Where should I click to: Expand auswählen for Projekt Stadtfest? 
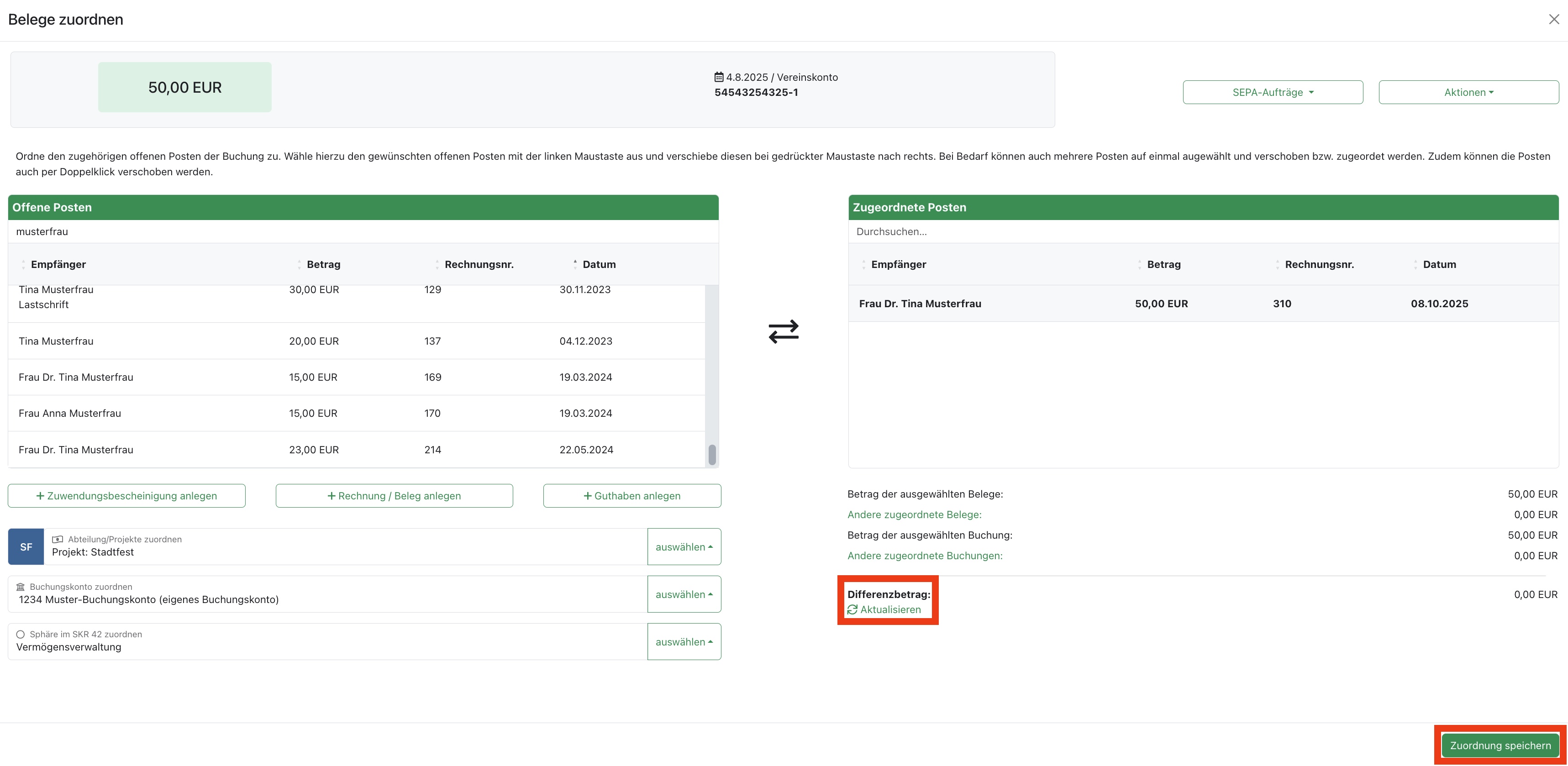pyautogui.click(x=684, y=546)
